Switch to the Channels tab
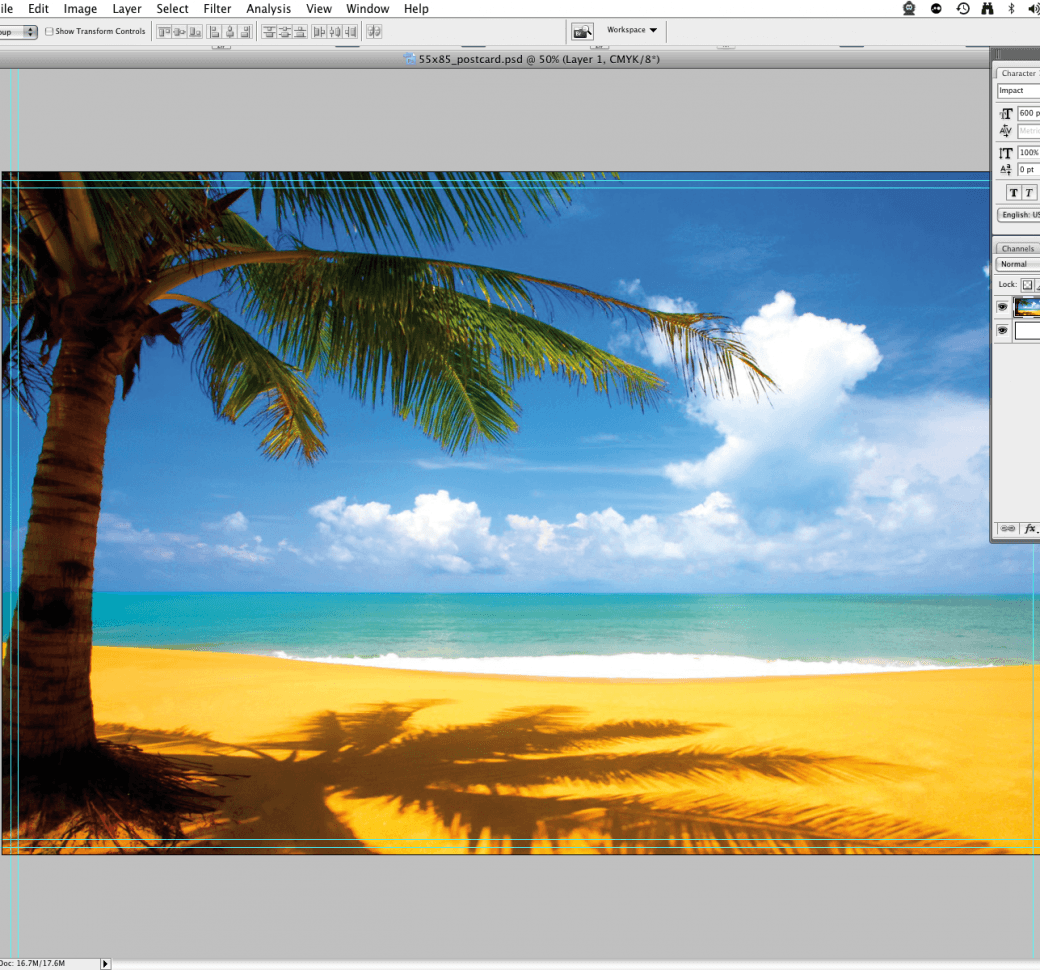This screenshot has height=970, width=1040. (x=1018, y=249)
